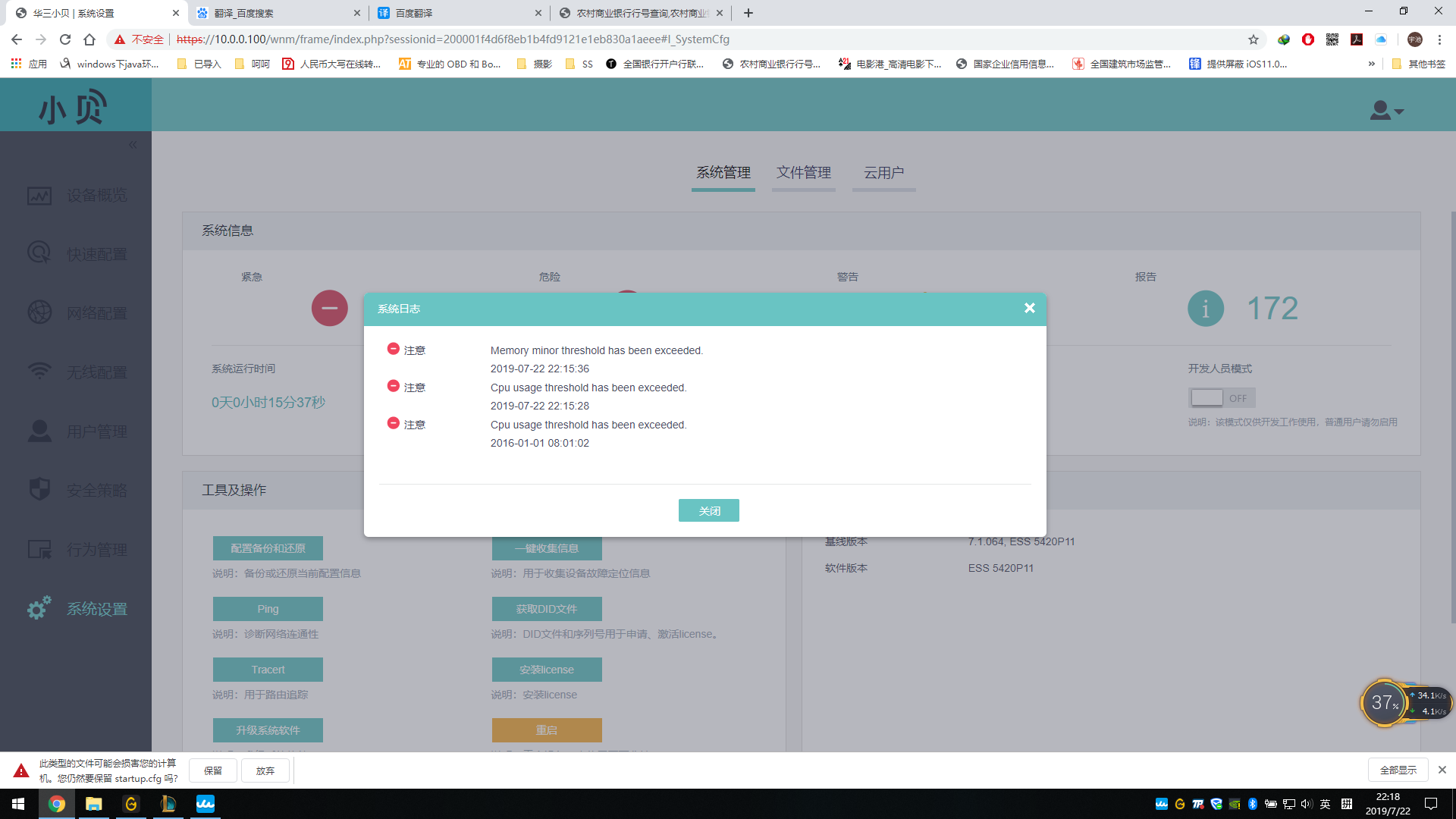Click the 关闭 button in dialog

coord(708,510)
